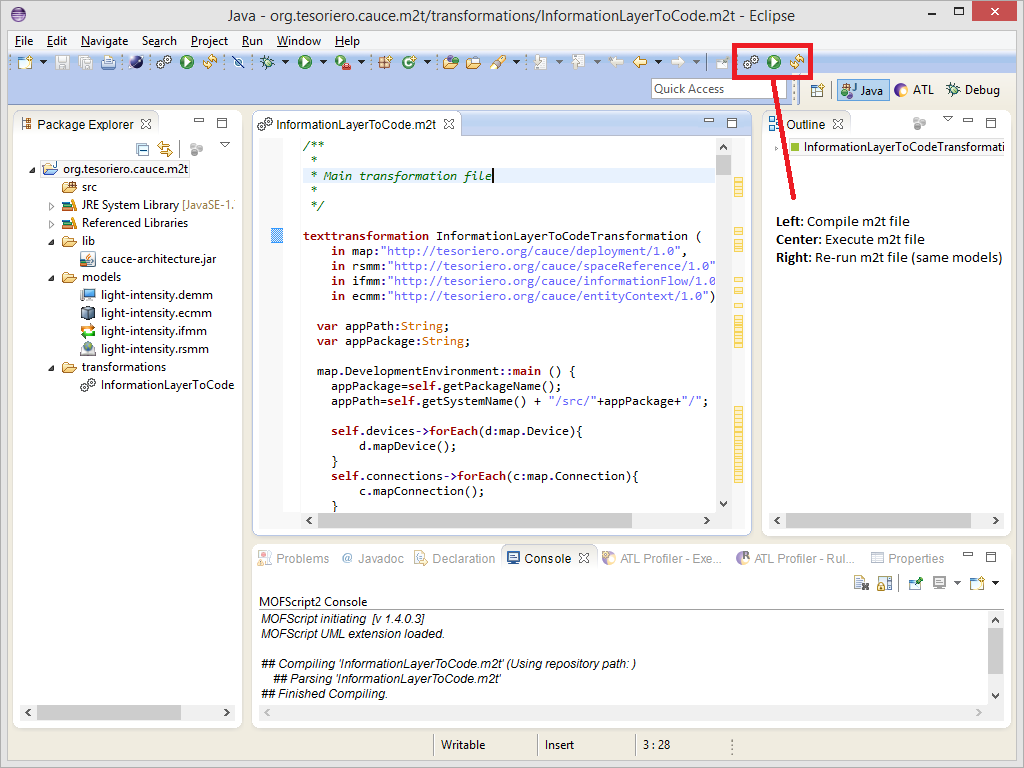The image size is (1024, 768).
Task: Open the Run menu
Action: pos(252,41)
